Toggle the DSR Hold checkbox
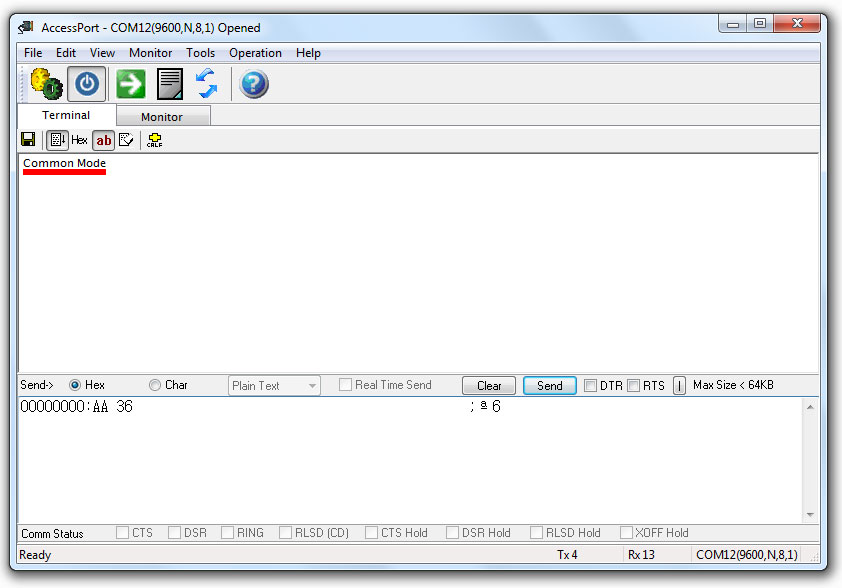This screenshot has height=588, width=842. click(452, 532)
